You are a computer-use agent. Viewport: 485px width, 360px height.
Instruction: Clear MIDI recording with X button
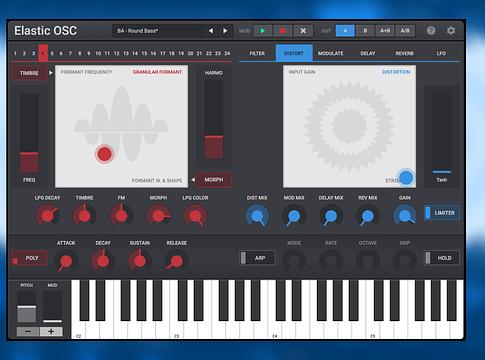point(303,31)
